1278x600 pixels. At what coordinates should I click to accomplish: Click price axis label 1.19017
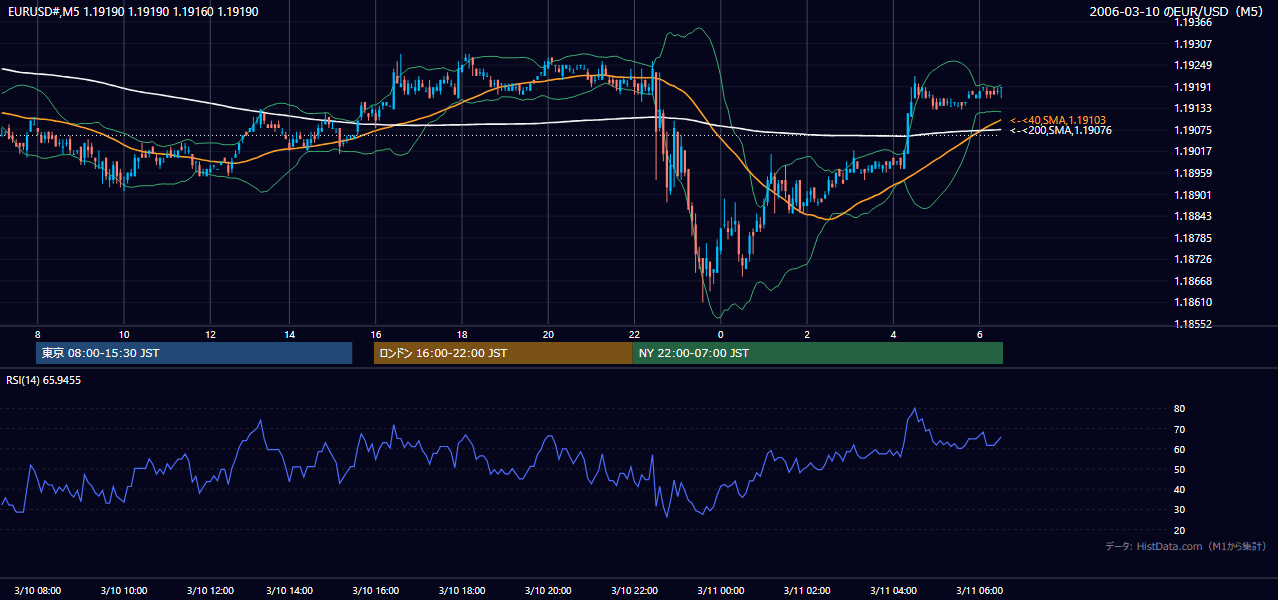pos(1193,151)
